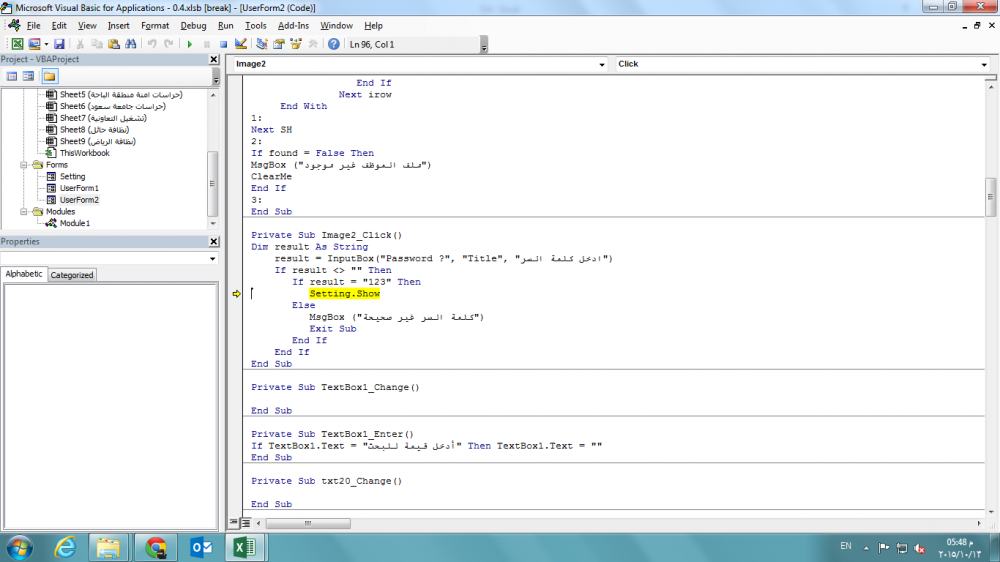Click the View Microsoft Excel icon

(17, 44)
